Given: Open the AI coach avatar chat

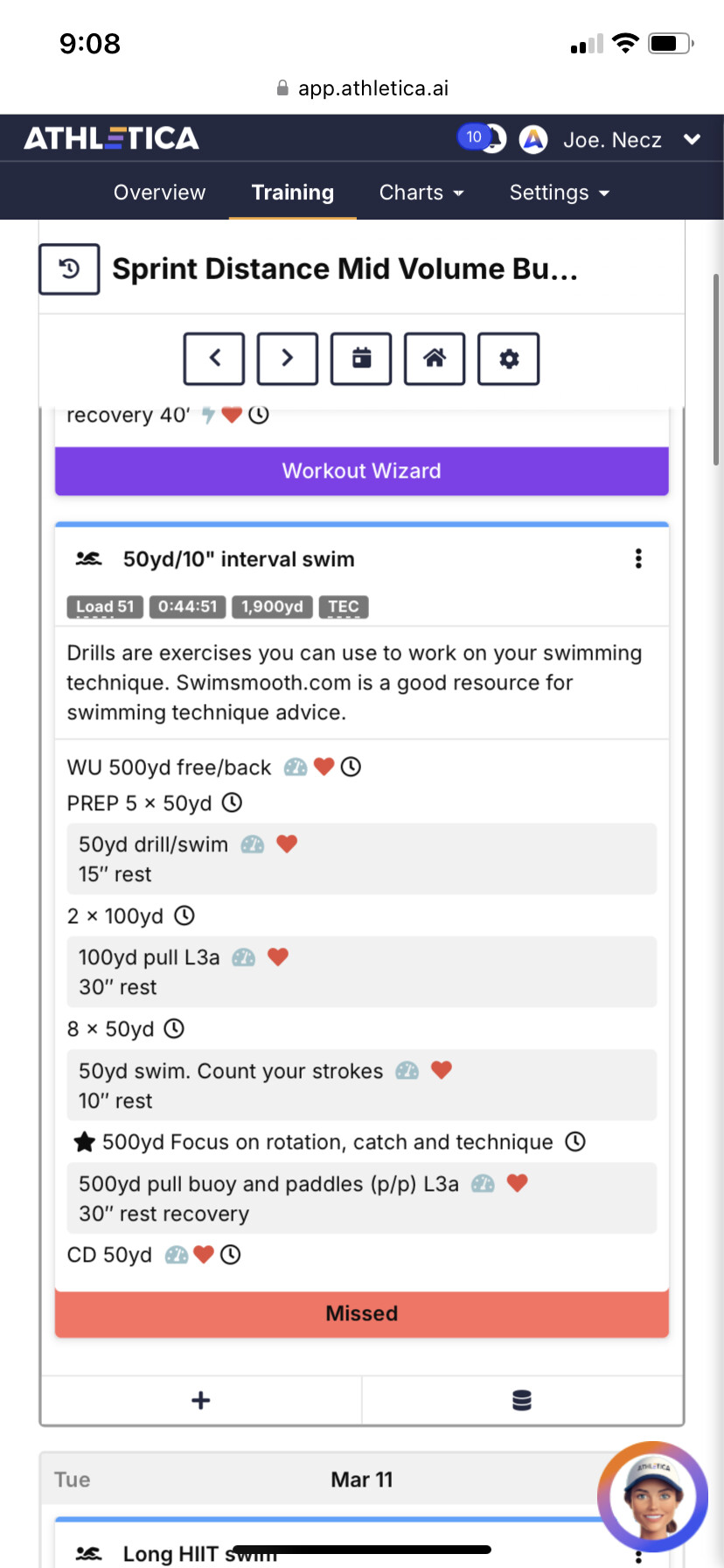Looking at the screenshot, I should tap(652, 1497).
